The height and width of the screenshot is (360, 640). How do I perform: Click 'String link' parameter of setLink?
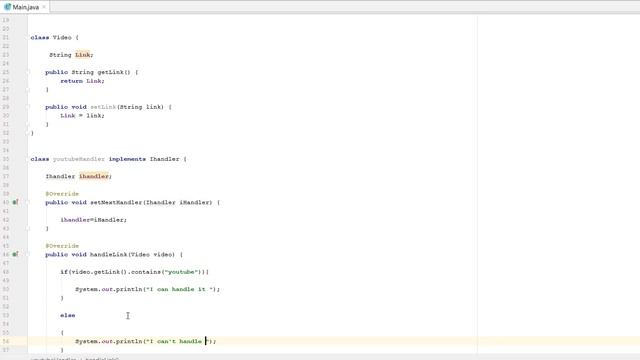coord(142,107)
